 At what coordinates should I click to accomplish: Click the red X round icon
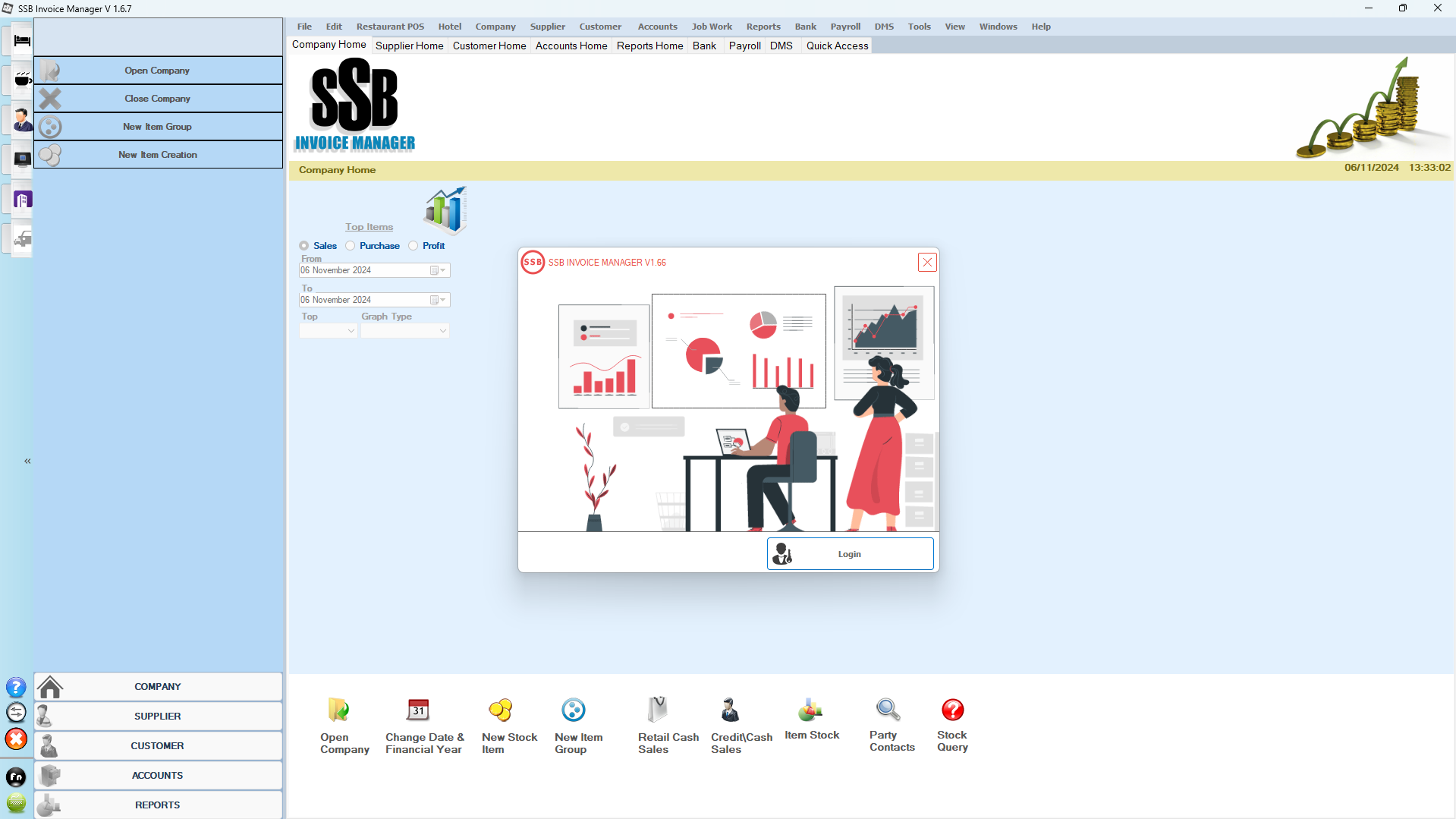pyautogui.click(x=16, y=739)
